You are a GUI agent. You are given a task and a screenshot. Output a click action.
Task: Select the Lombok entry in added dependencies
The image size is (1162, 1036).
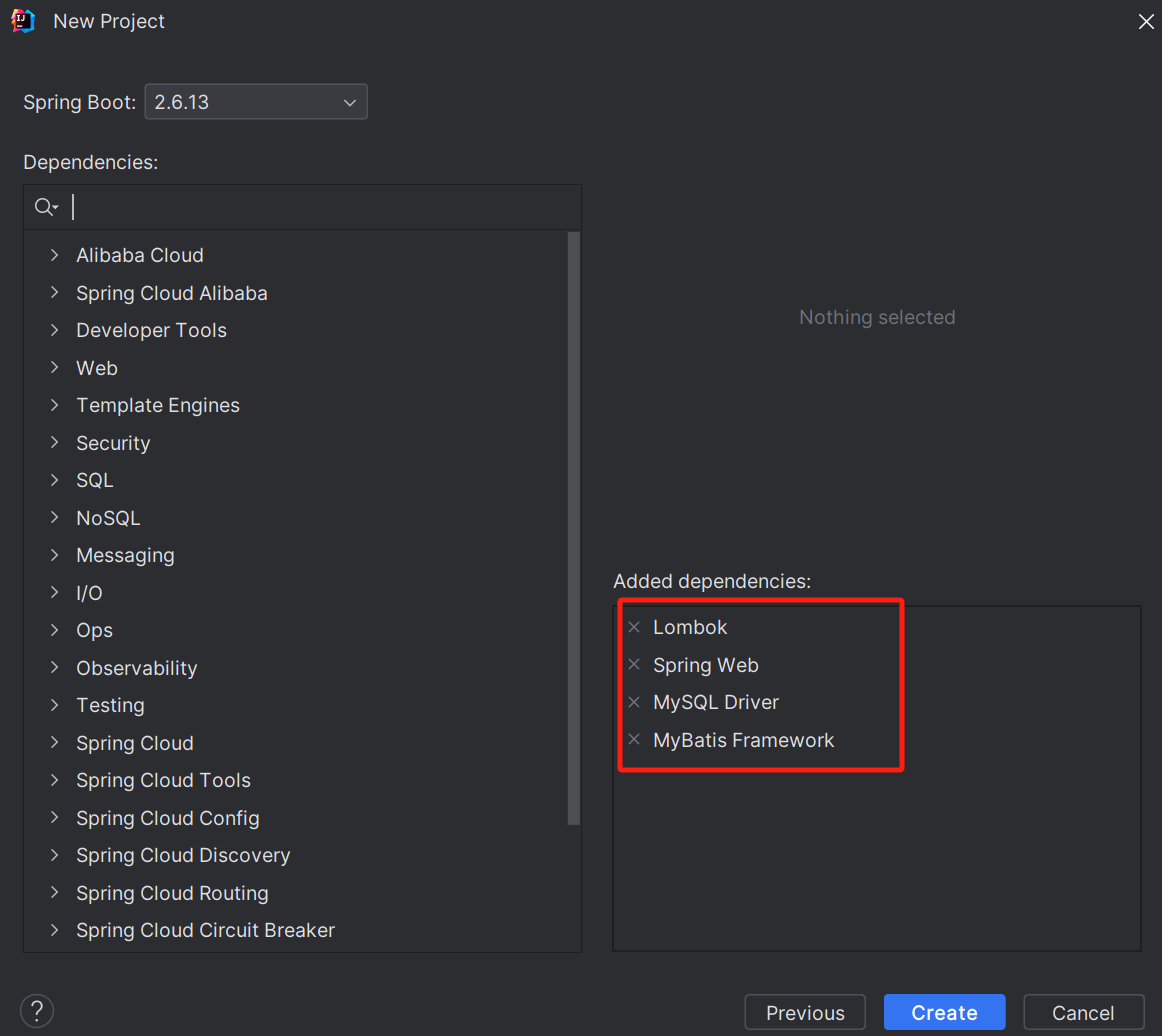(690, 627)
